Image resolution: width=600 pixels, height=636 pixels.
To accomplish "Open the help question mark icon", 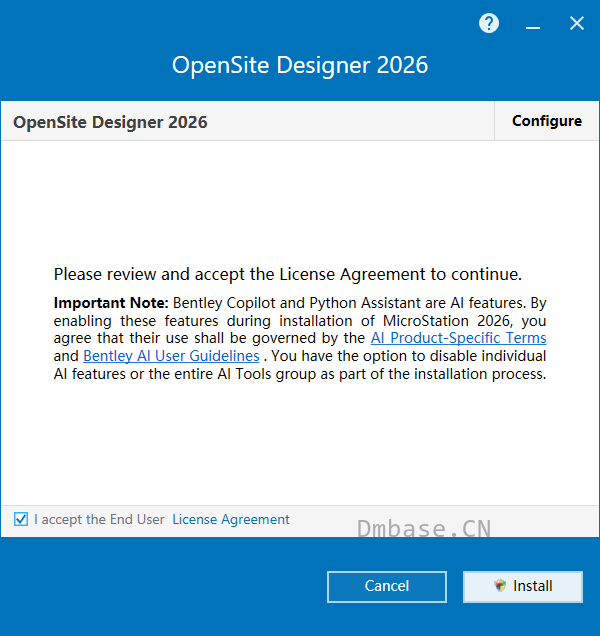I will click(x=489, y=24).
